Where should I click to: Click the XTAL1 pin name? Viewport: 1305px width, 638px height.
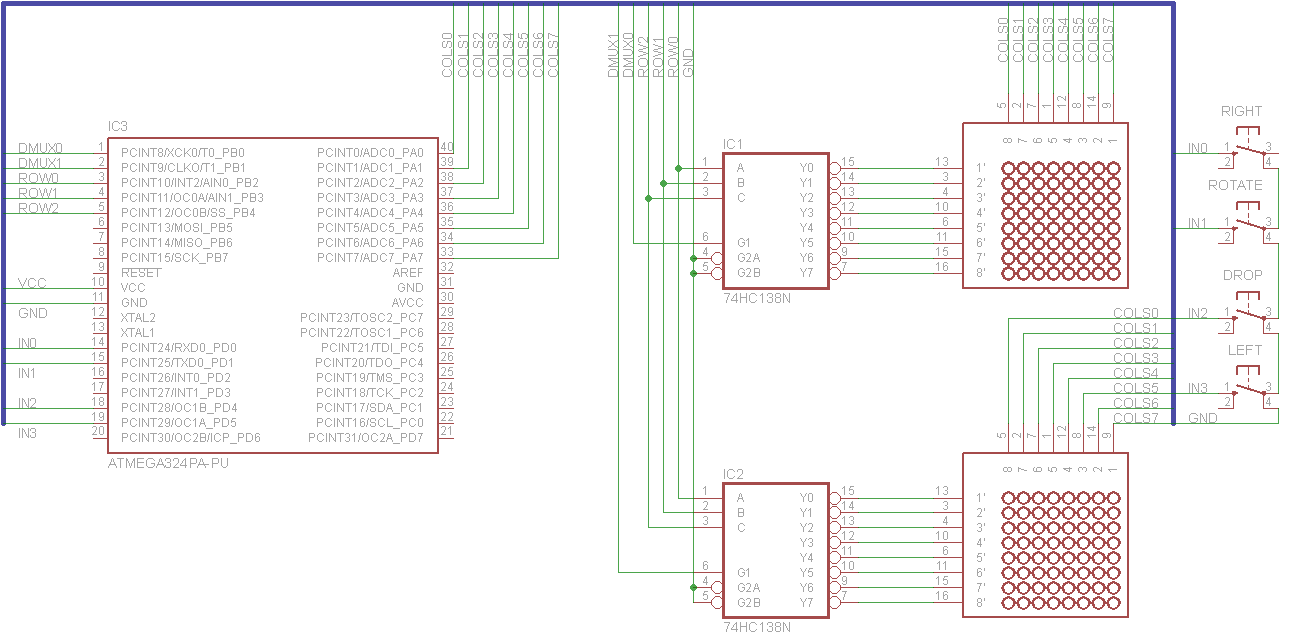(x=138, y=332)
